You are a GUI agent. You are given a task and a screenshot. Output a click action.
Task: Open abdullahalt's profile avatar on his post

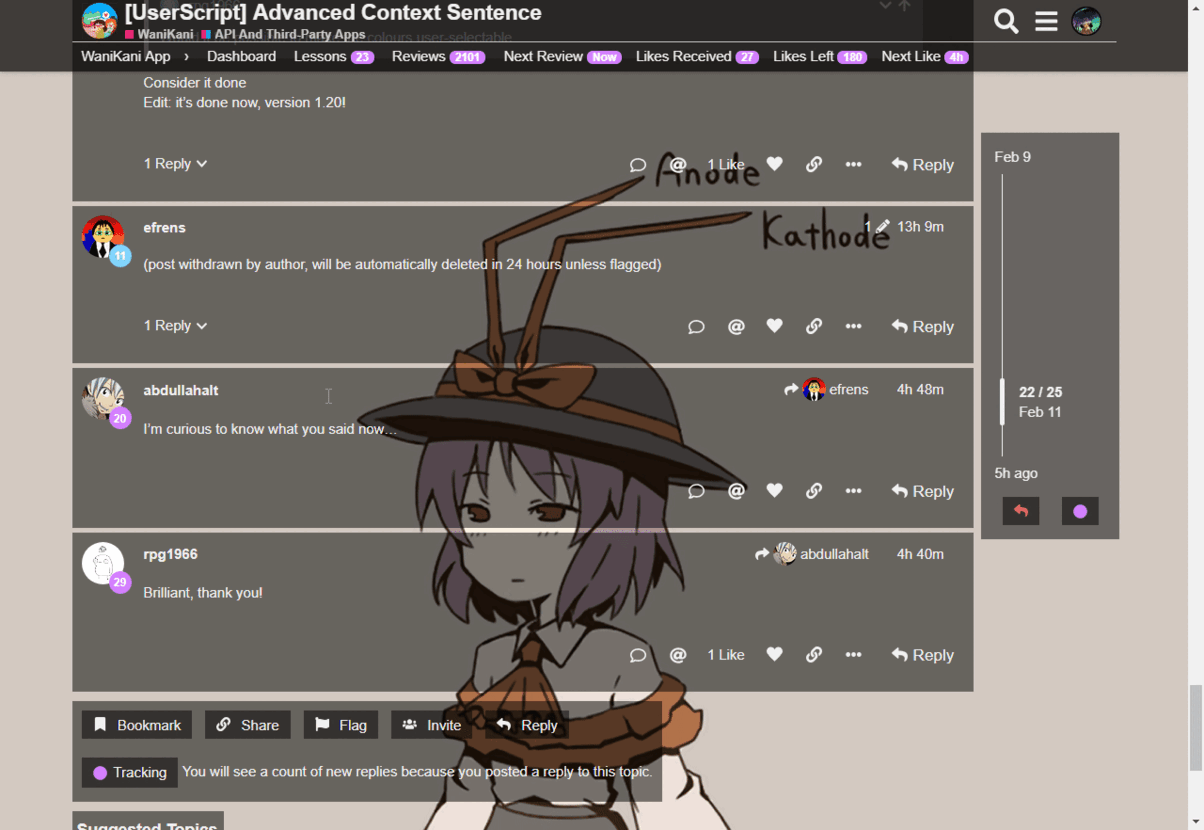point(103,399)
